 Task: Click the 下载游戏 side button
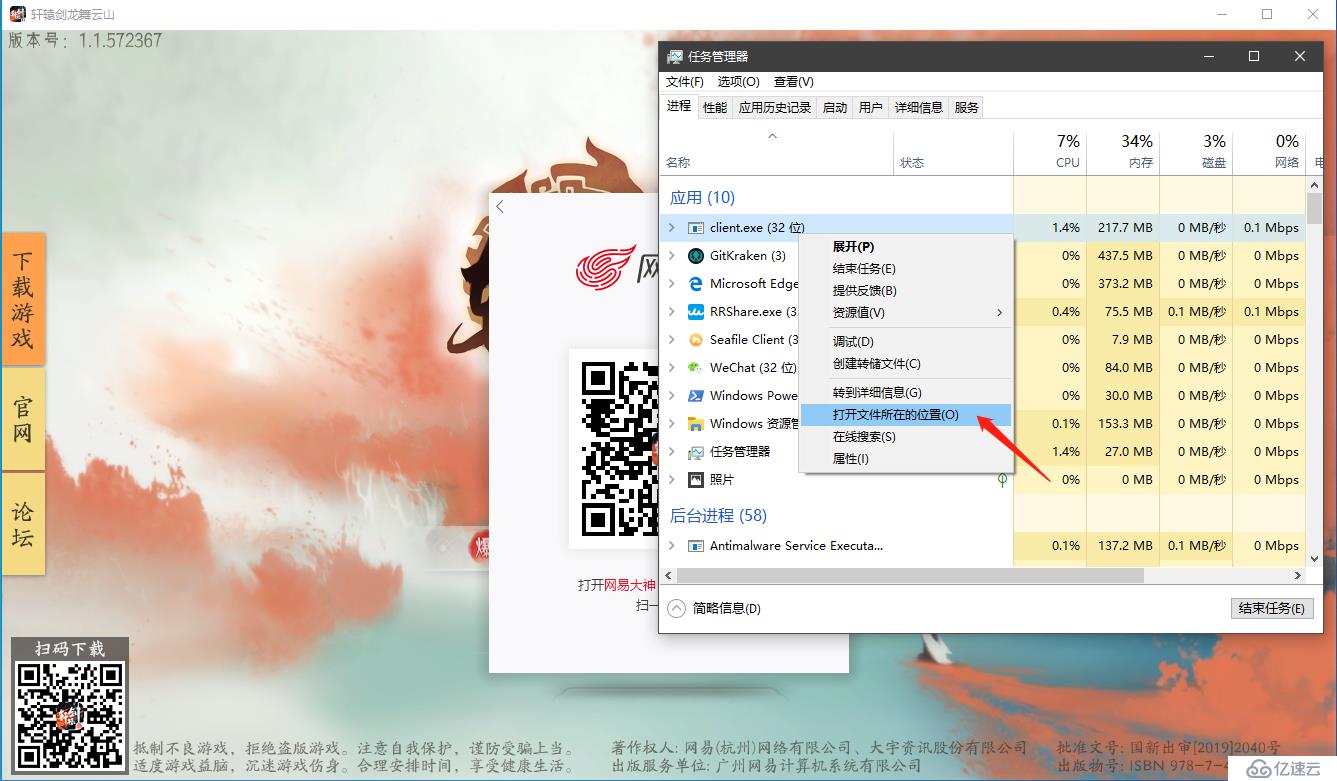(x=23, y=299)
